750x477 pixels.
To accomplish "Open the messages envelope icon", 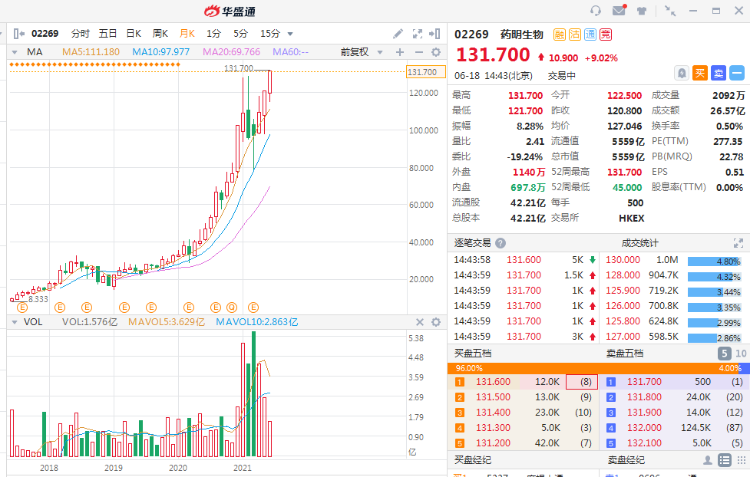I will tap(619, 10).
